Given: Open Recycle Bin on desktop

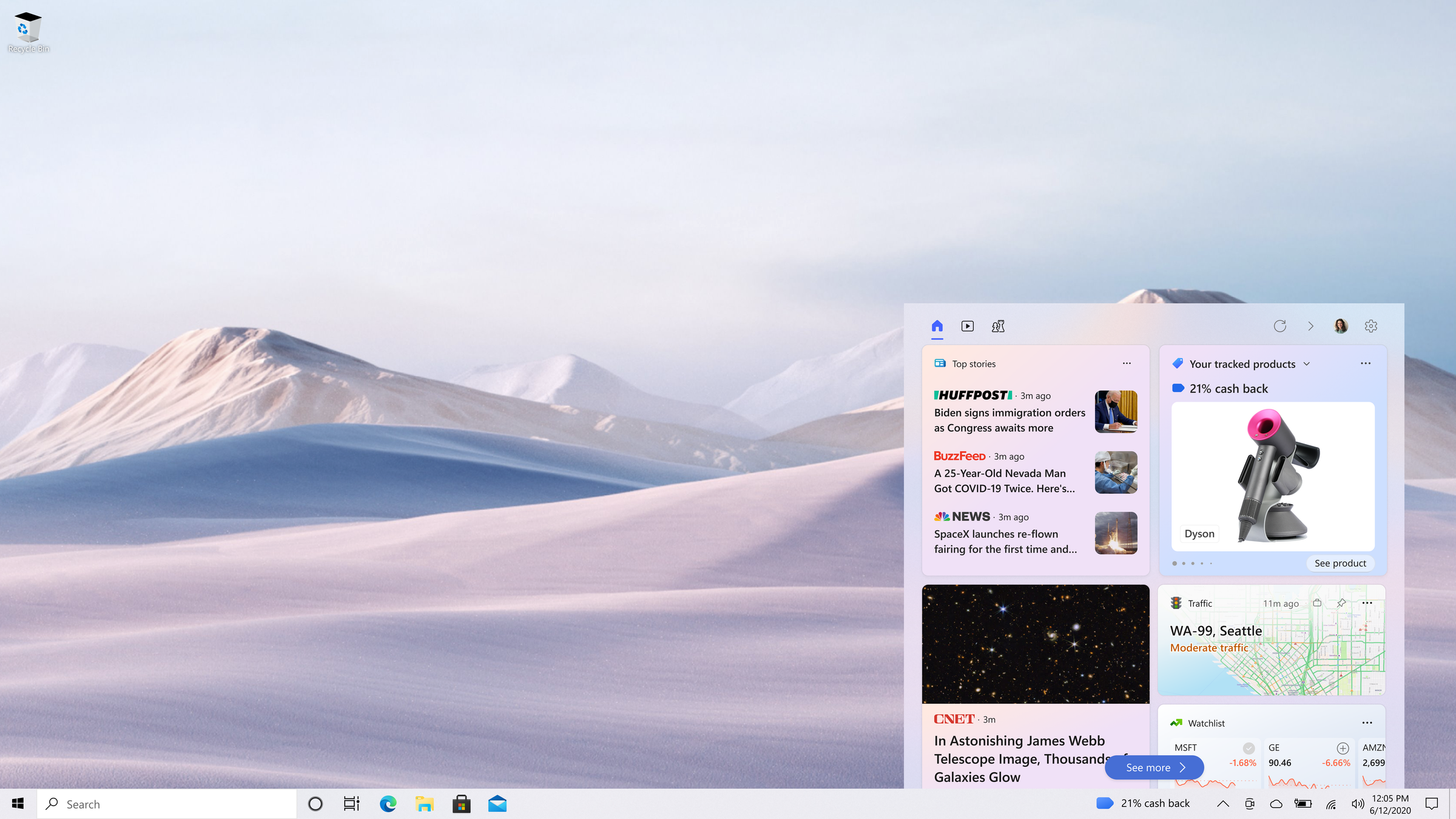Looking at the screenshot, I should [28, 33].
